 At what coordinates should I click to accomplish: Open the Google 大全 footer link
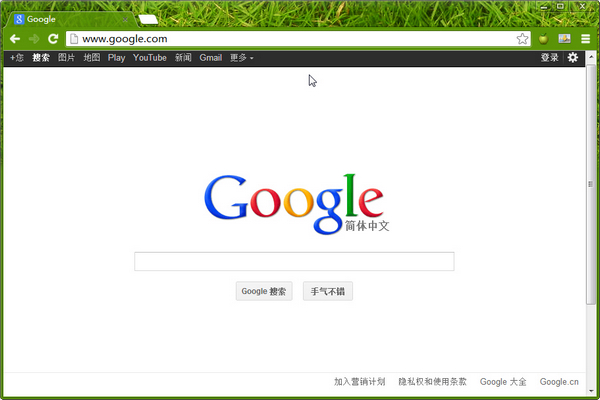pos(503,382)
